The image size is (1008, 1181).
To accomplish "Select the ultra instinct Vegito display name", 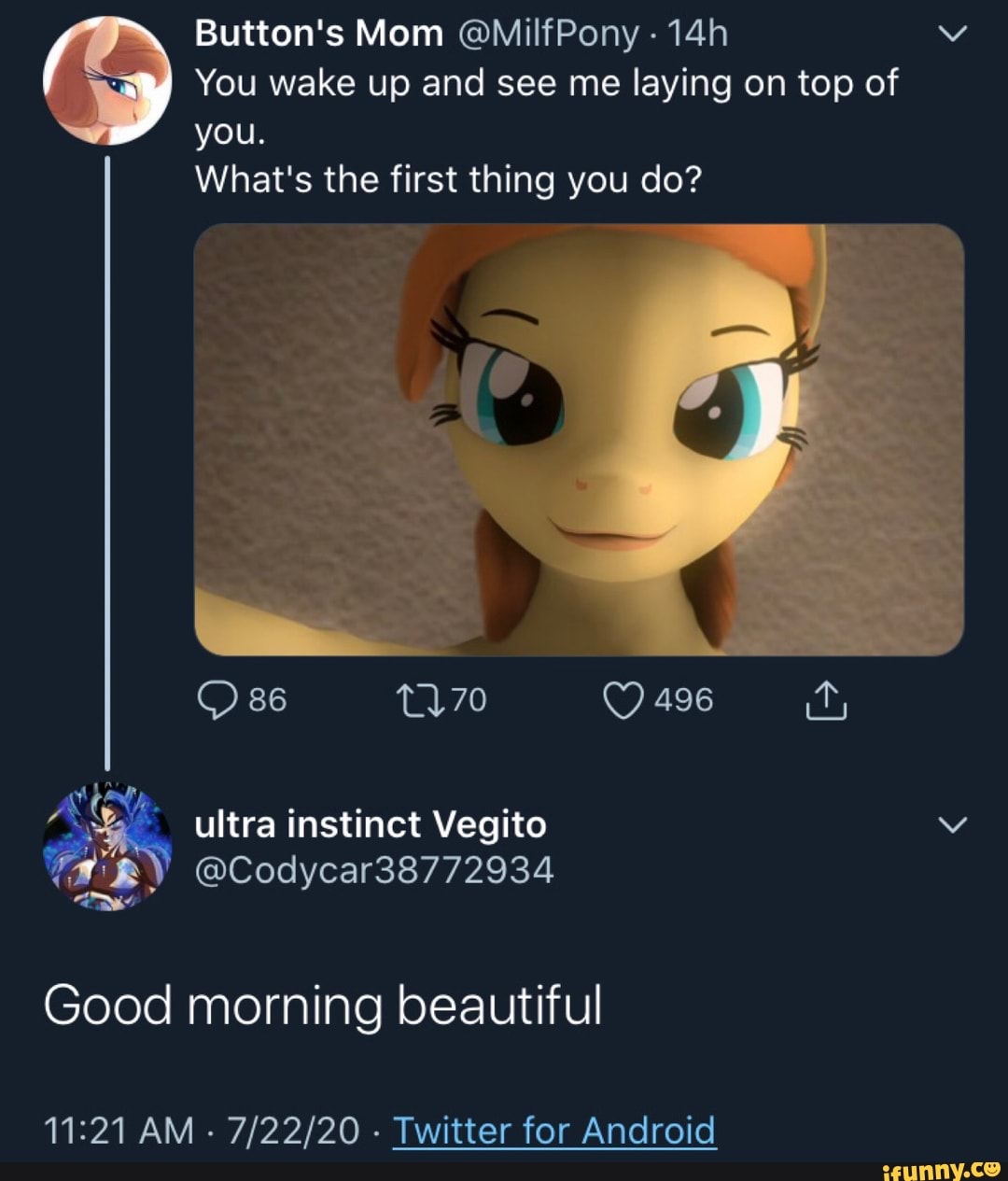I will click(371, 824).
